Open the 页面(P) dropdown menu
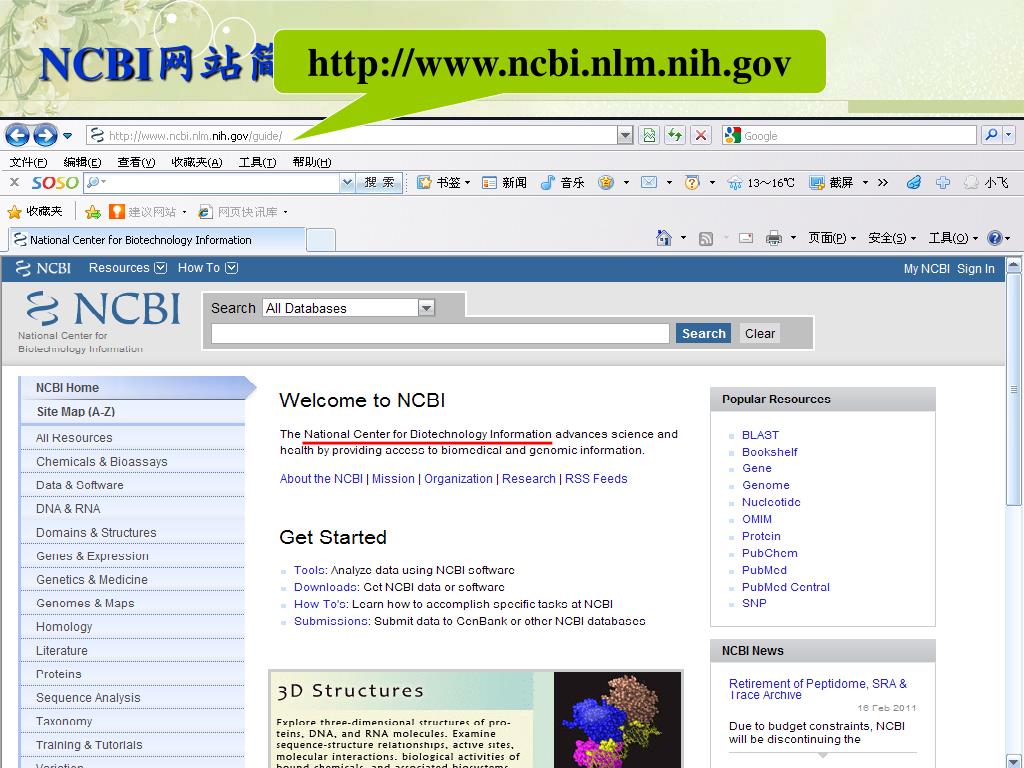The width and height of the screenshot is (1024, 768). tap(832, 238)
